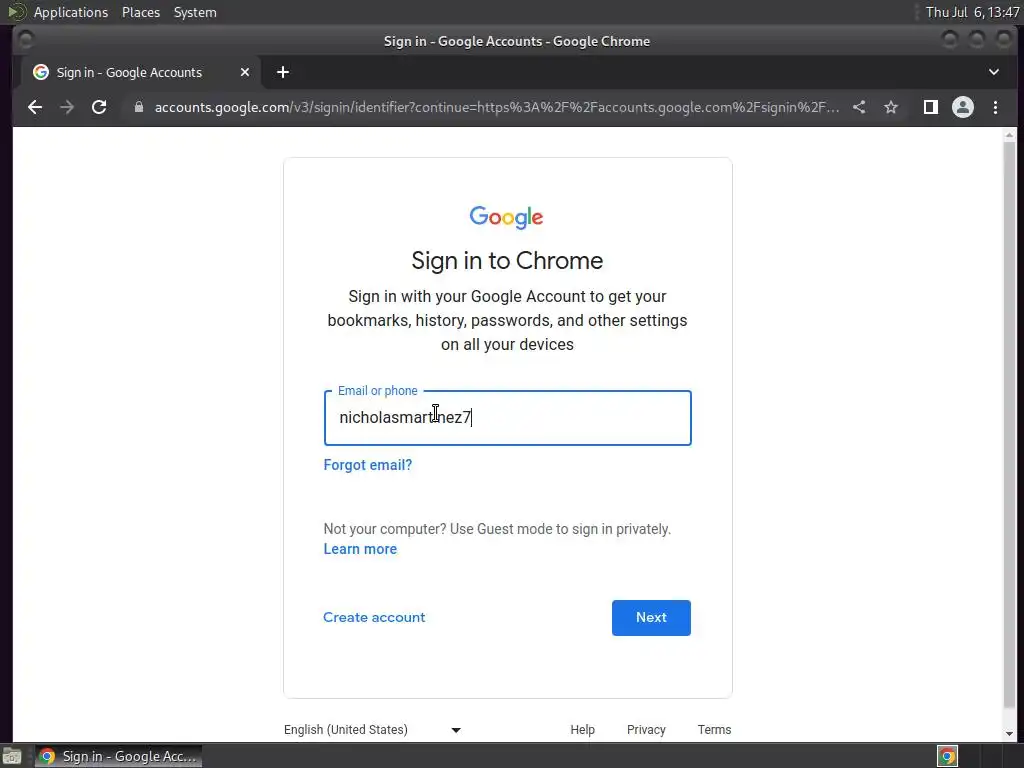Image resolution: width=1024 pixels, height=768 pixels.
Task: Click Create account
Action: (x=374, y=617)
